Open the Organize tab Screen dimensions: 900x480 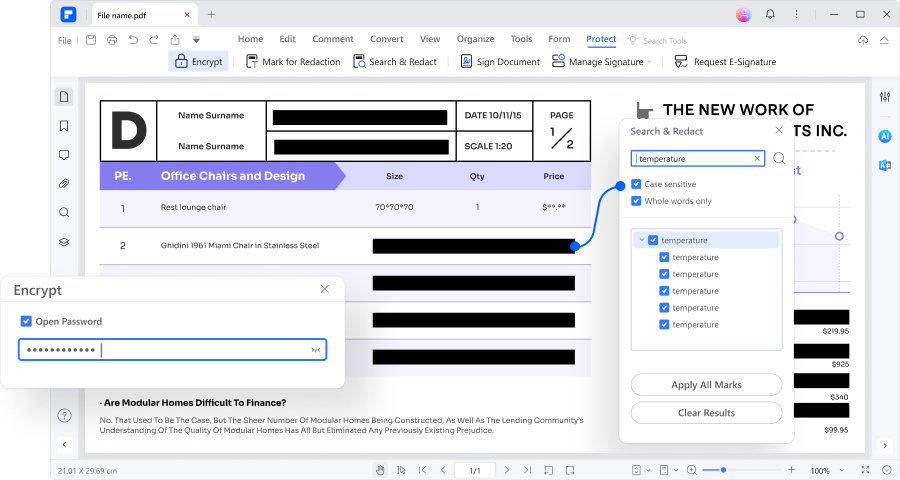475,39
